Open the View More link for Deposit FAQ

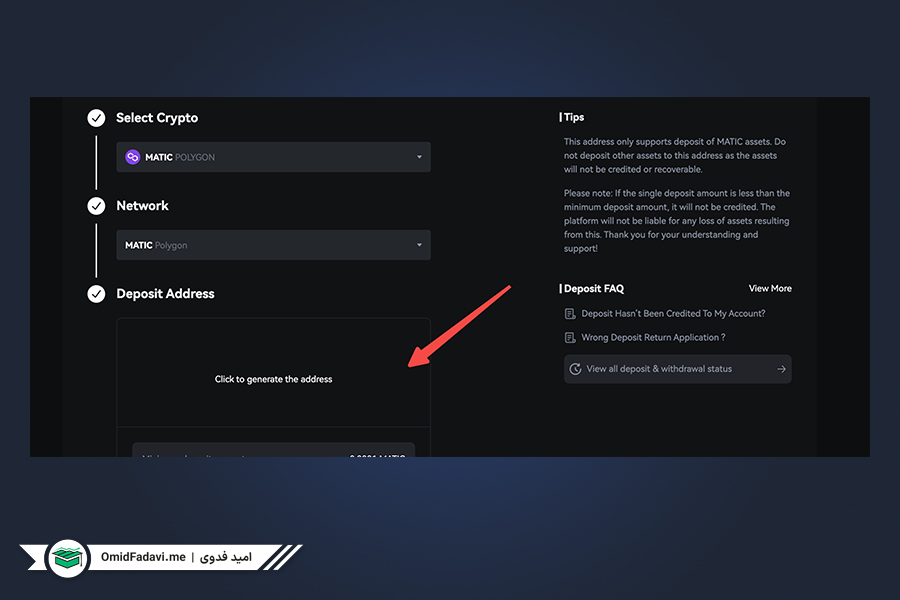coord(770,288)
